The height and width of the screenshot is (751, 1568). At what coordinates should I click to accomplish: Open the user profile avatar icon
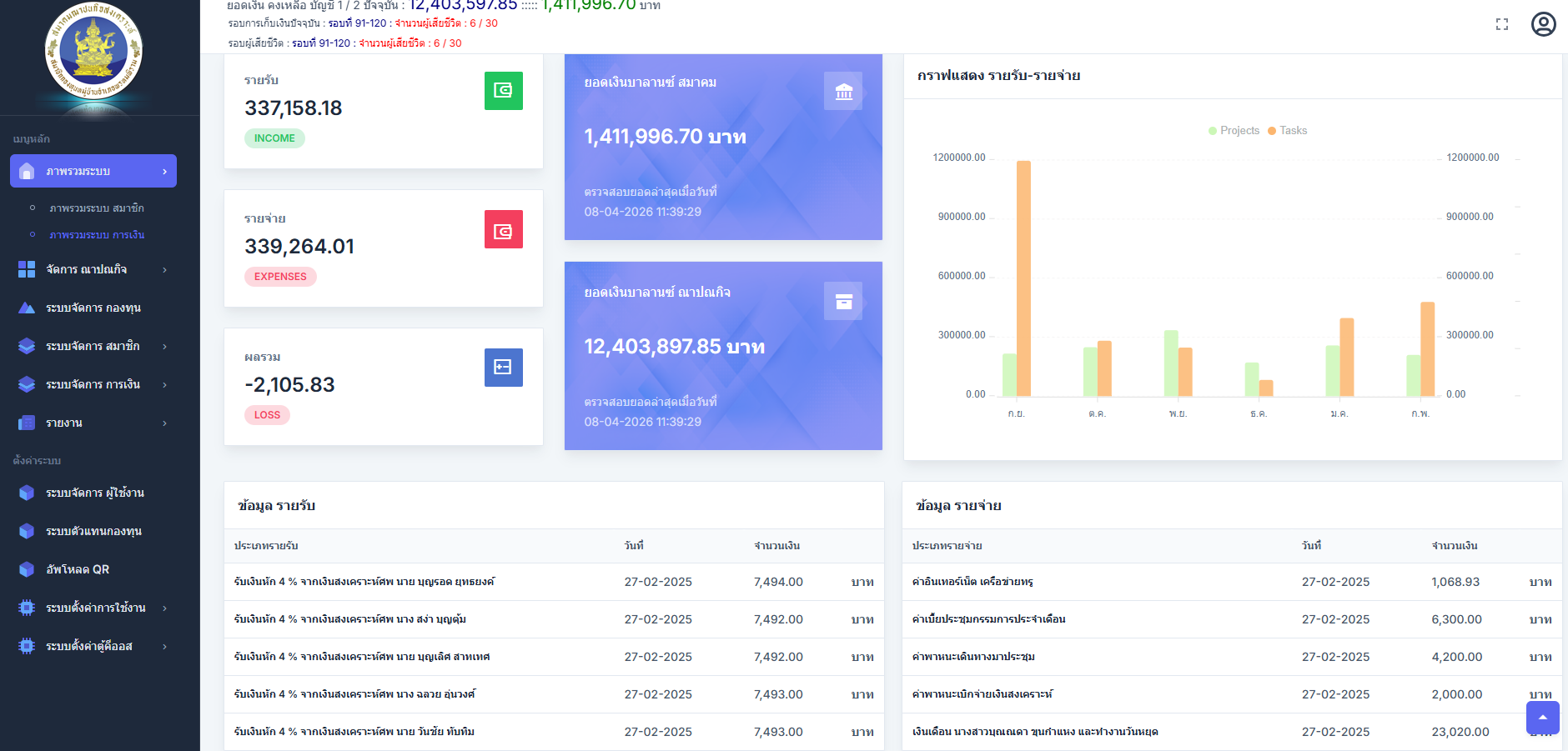click(x=1544, y=24)
